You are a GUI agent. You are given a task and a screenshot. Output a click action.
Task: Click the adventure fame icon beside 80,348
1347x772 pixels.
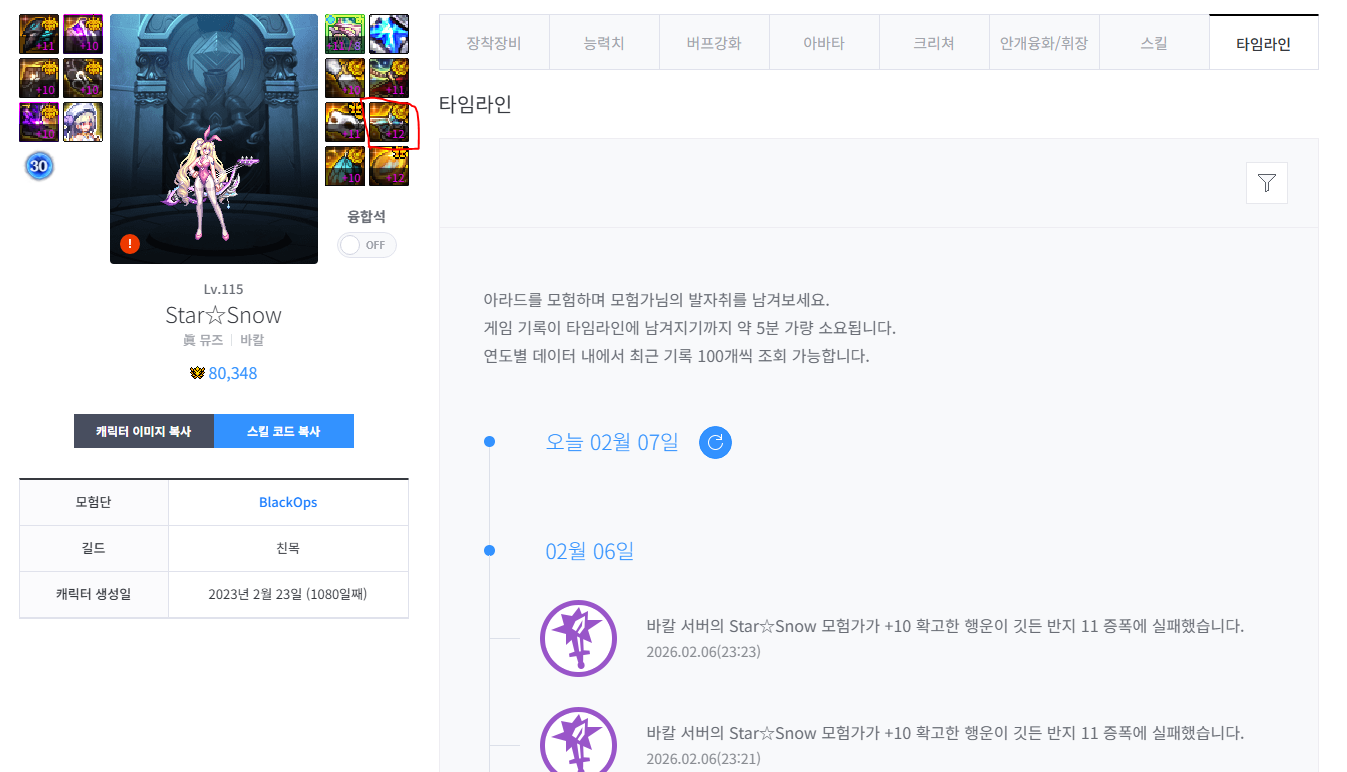(197, 374)
